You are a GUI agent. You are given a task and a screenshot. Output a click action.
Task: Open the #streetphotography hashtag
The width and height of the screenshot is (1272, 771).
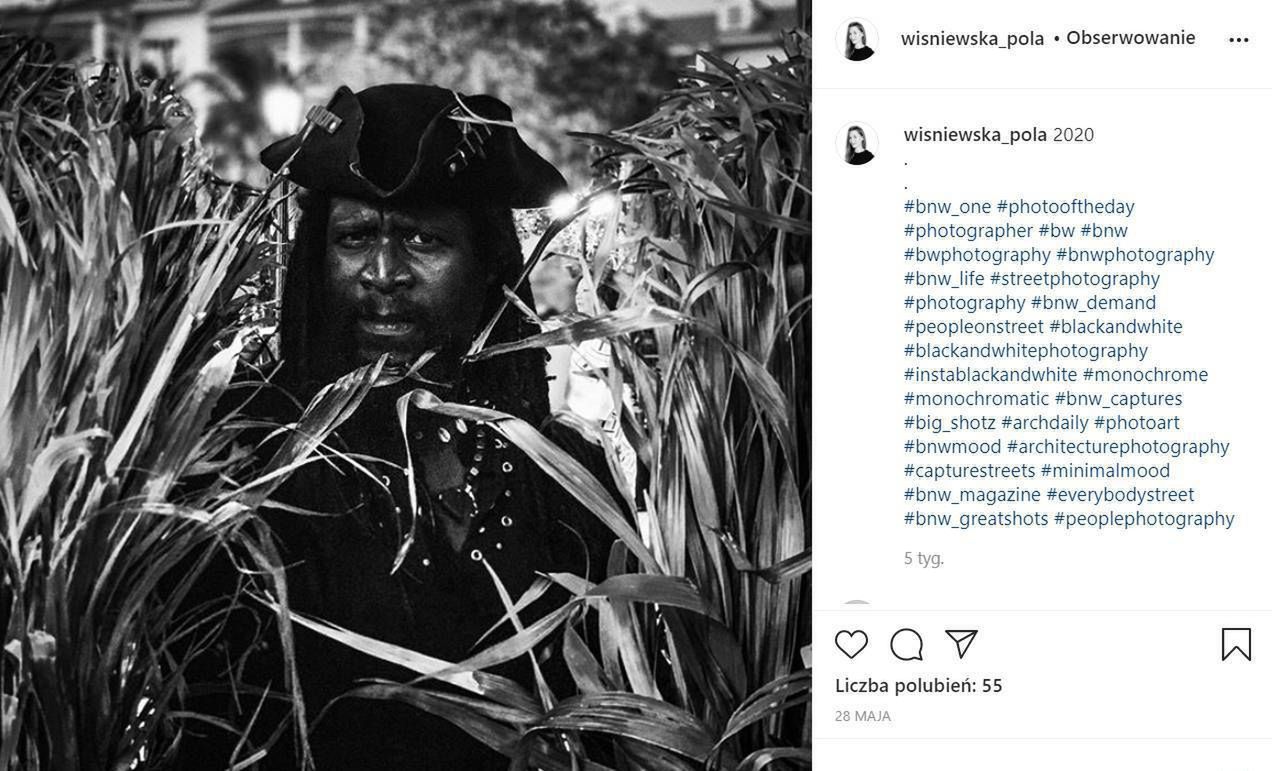(x=1075, y=279)
